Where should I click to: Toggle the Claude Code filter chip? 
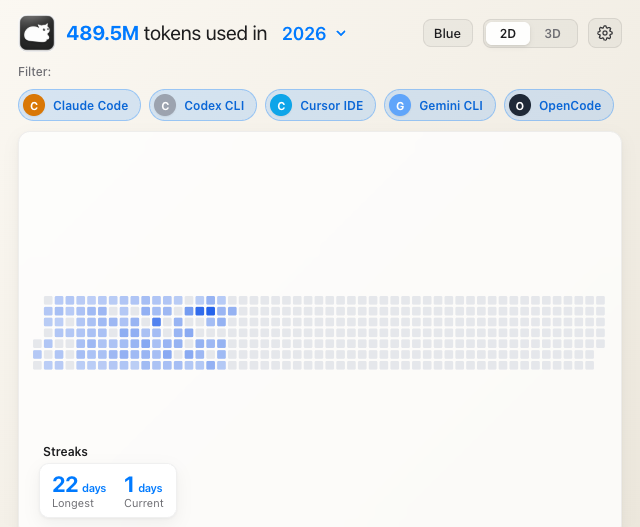pyautogui.click(x=80, y=105)
